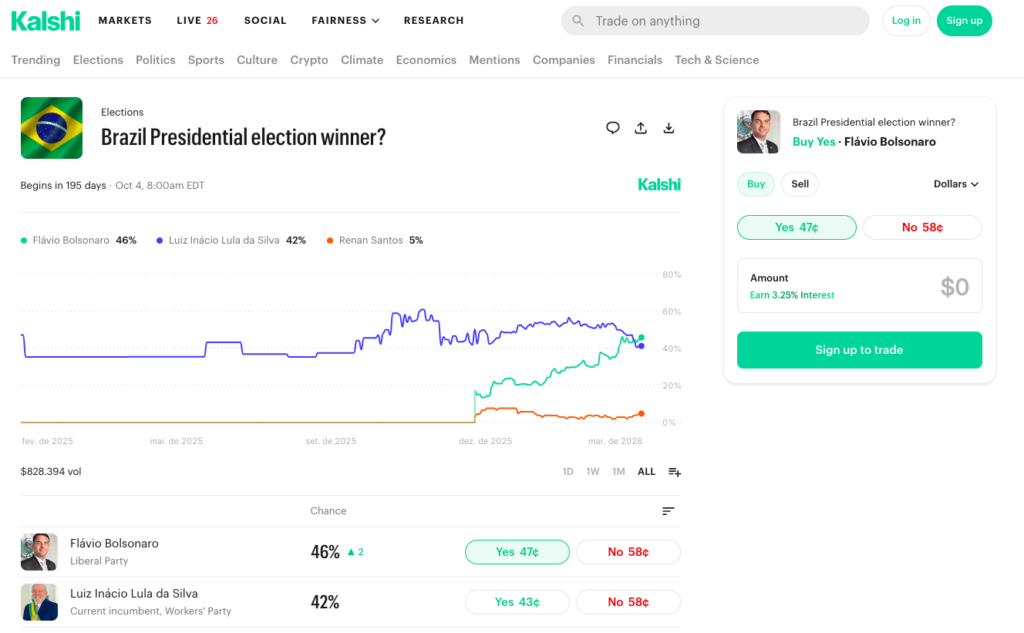
Task: Select Yes 47¢ in the trade panel
Action: pos(796,228)
